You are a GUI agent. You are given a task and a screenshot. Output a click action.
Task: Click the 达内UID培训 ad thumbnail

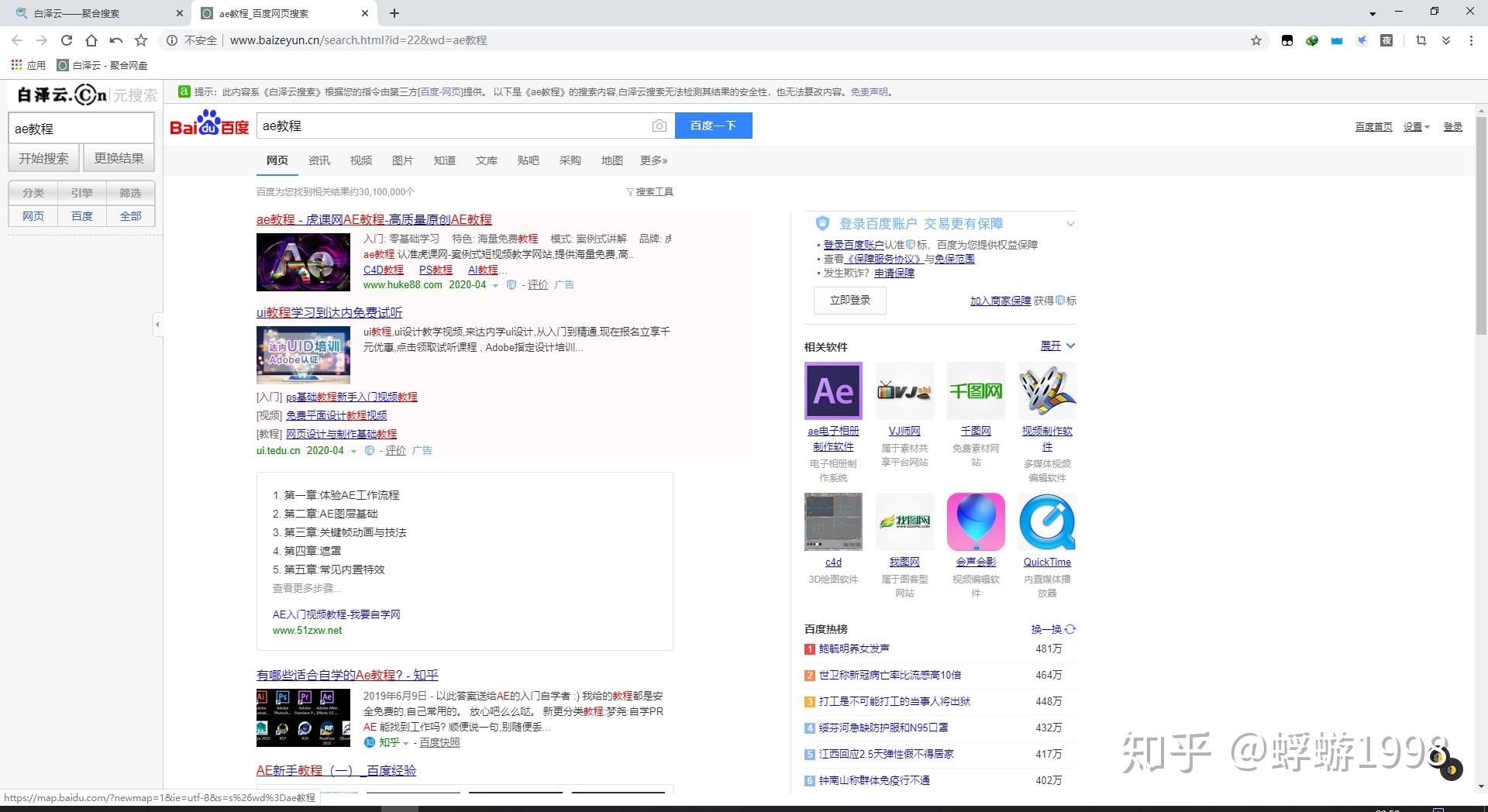click(x=303, y=355)
